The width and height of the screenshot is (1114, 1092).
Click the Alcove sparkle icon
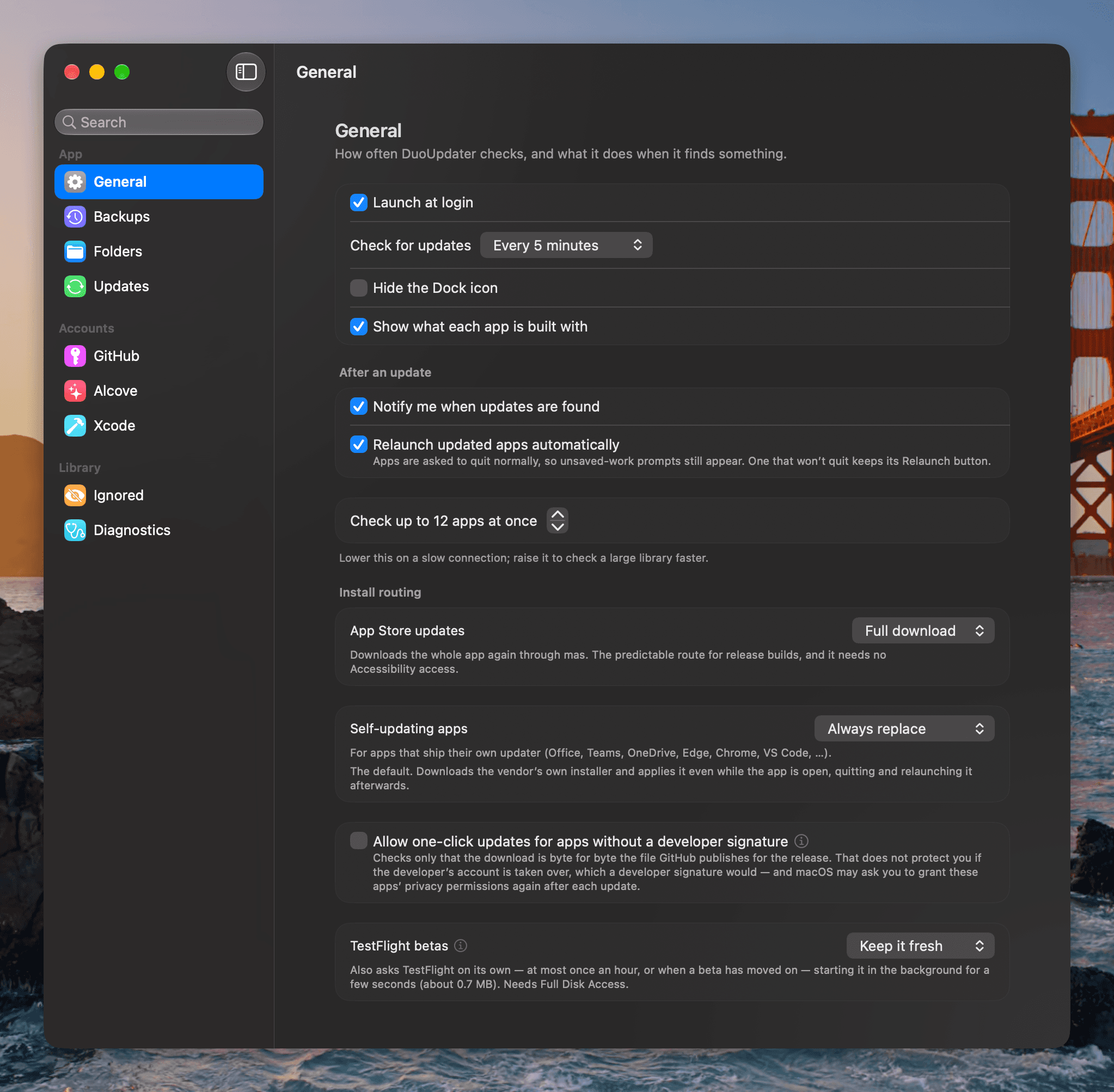click(x=75, y=390)
